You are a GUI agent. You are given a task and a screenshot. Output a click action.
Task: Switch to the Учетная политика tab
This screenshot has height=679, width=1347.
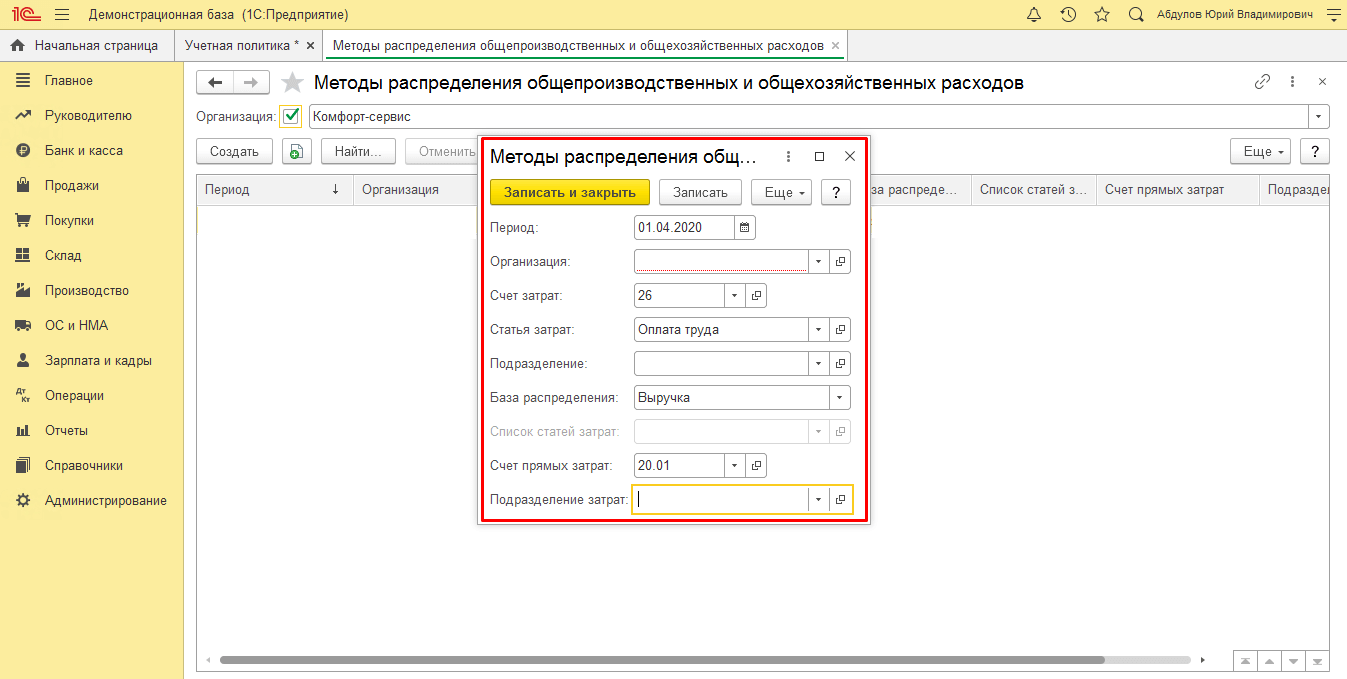pos(248,46)
